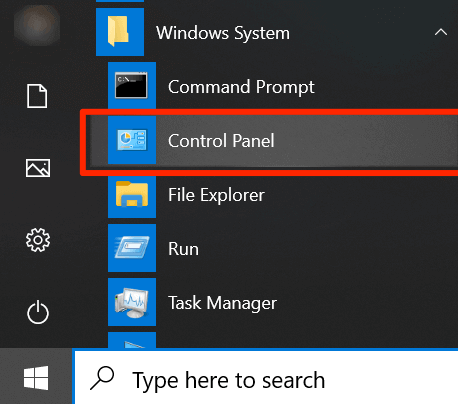Image resolution: width=458 pixels, height=404 pixels.
Task: Click the user account avatar
Action: coord(37,24)
